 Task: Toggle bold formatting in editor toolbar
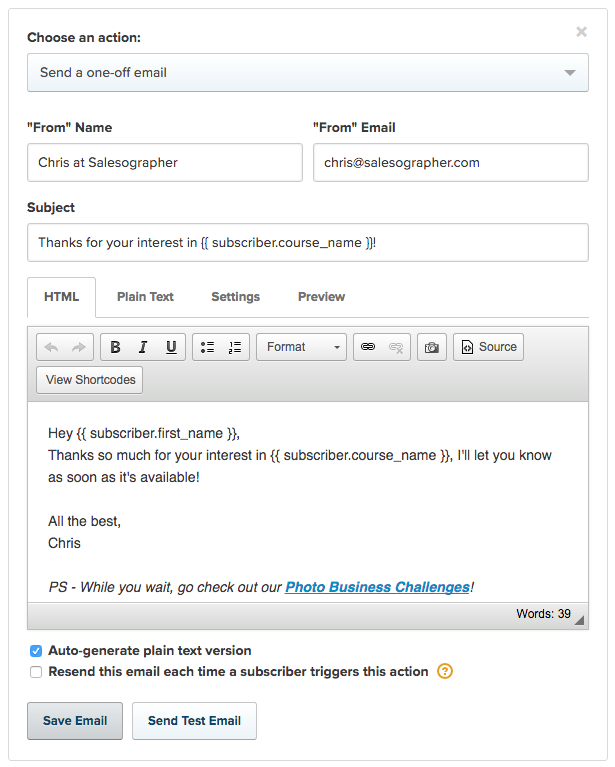click(115, 347)
